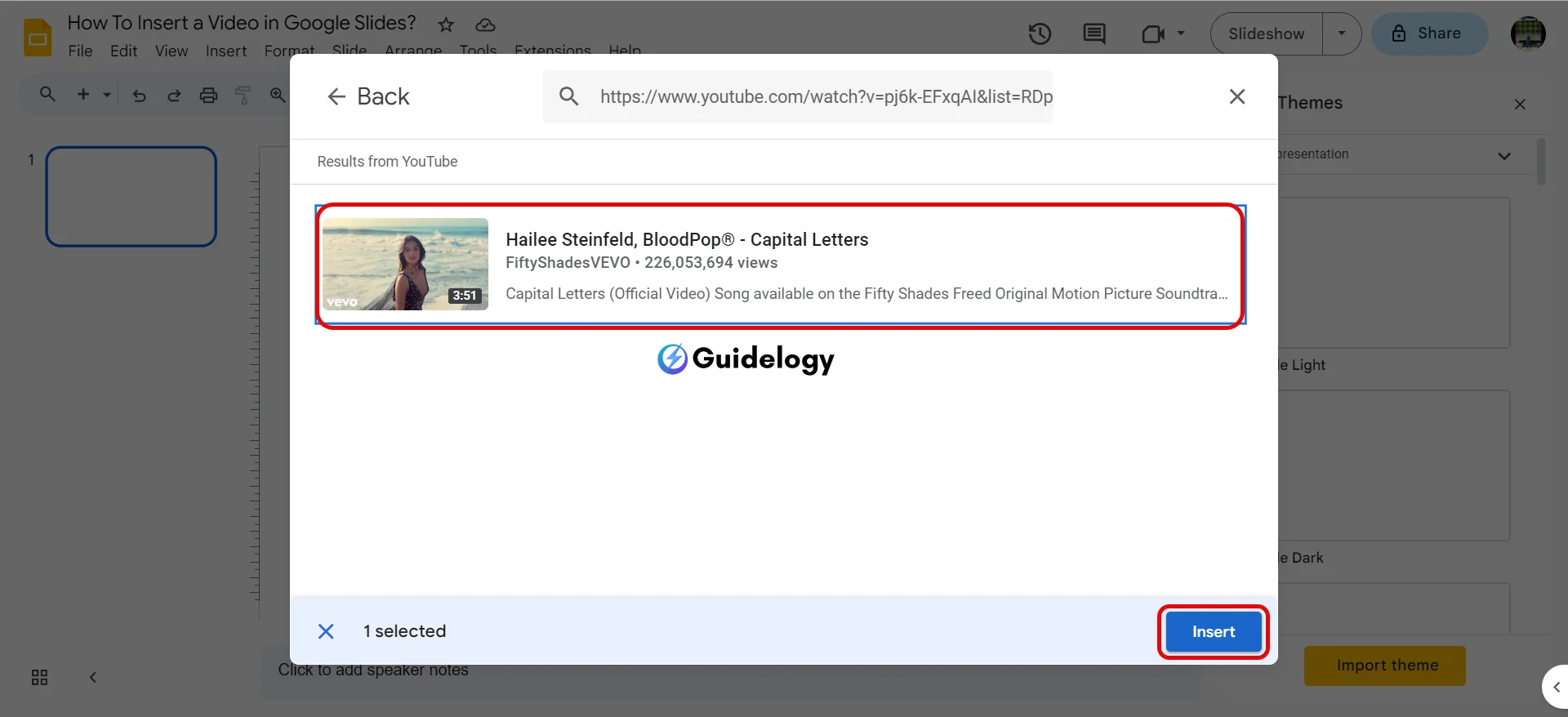
Task: Open the grid view icon
Action: 39,677
